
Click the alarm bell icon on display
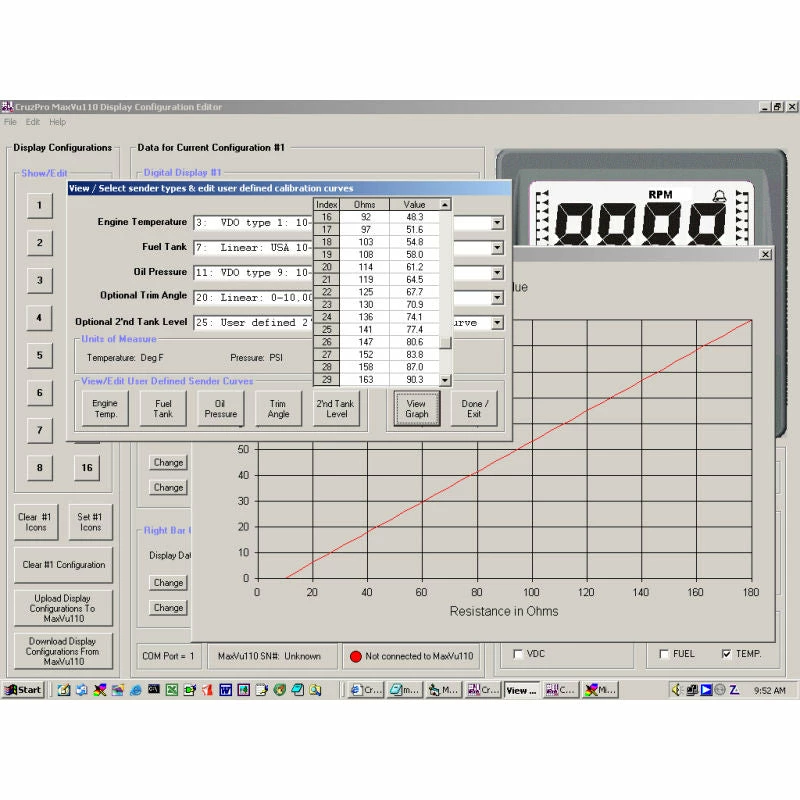(718, 195)
